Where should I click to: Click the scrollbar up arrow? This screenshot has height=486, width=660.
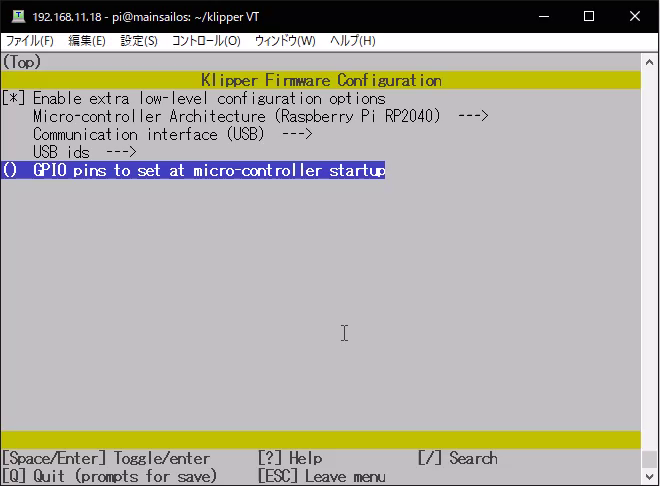pyautogui.click(x=649, y=62)
